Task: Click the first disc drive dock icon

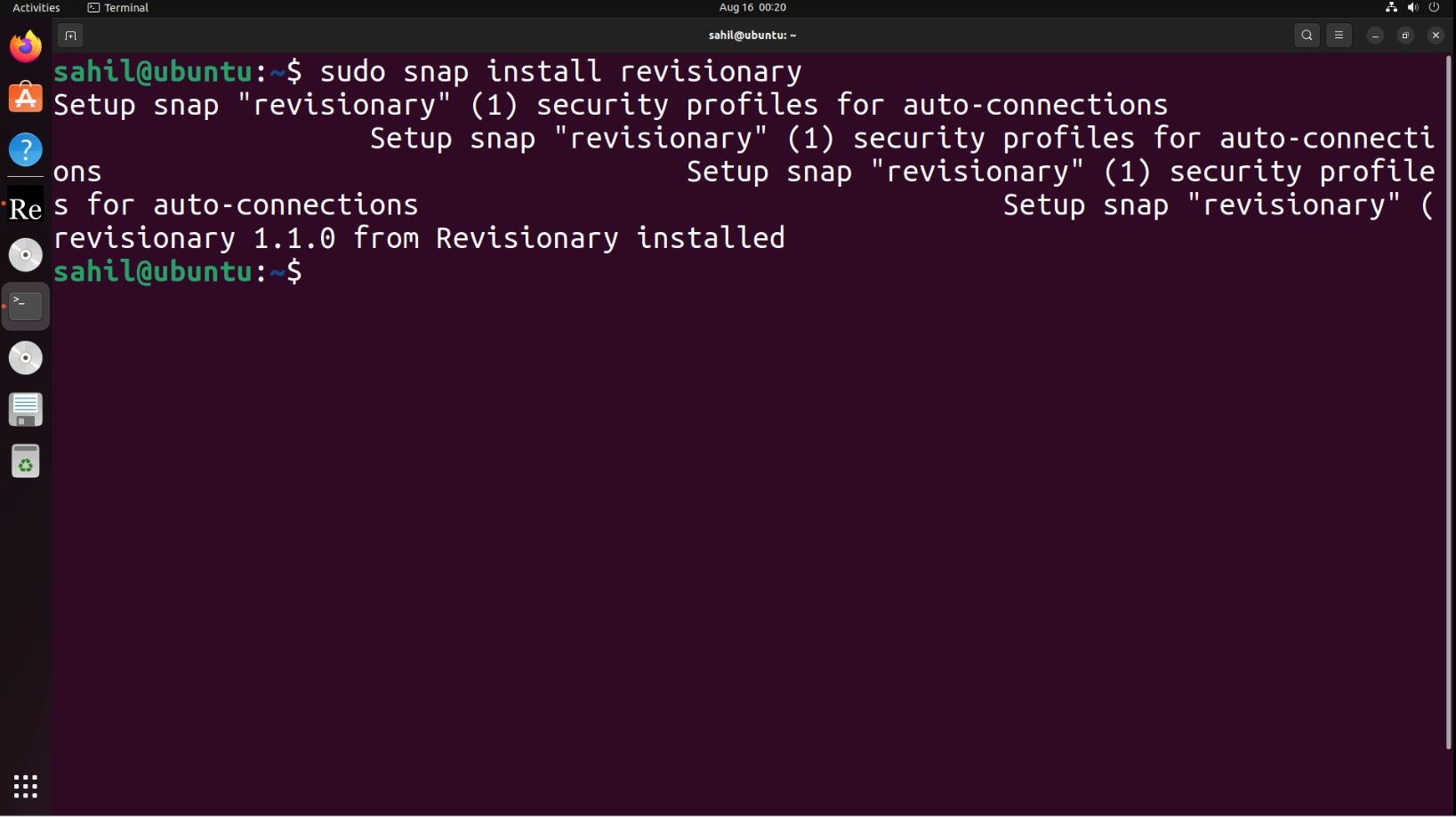Action: click(x=26, y=255)
